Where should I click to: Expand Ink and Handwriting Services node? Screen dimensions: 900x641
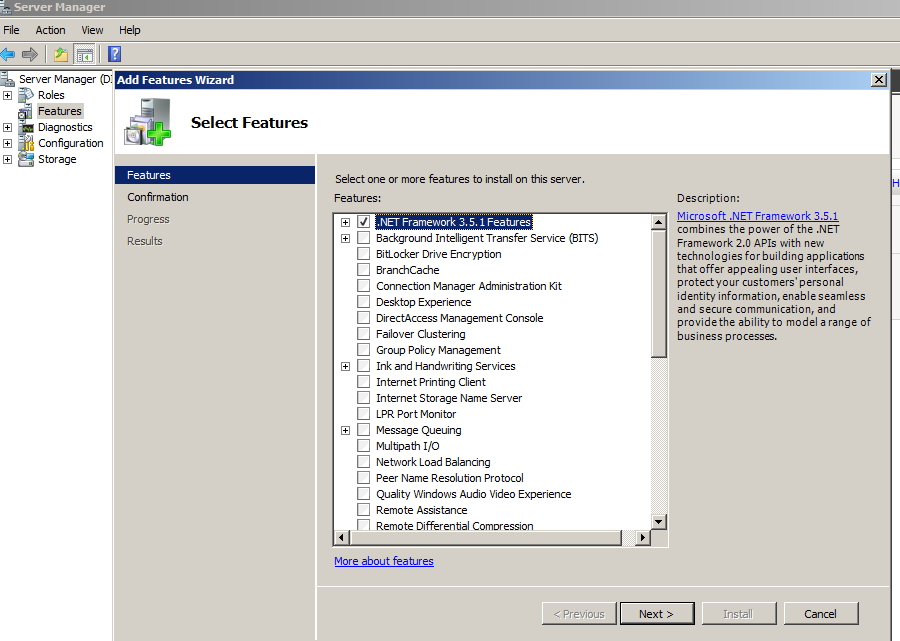(346, 366)
